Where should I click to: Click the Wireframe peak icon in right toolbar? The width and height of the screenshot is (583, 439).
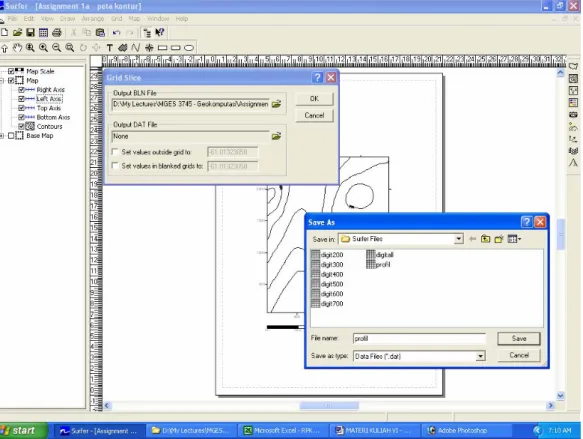pos(573,163)
